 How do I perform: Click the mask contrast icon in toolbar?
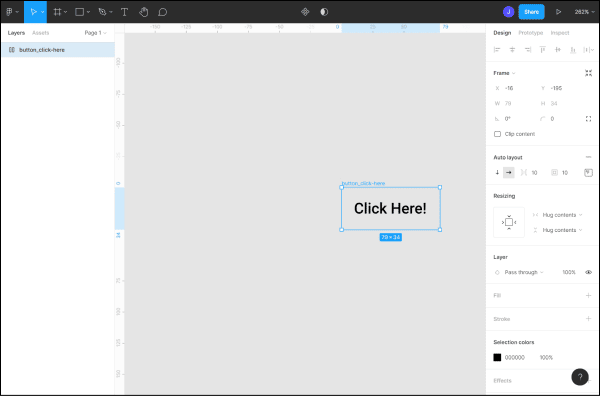click(x=324, y=12)
